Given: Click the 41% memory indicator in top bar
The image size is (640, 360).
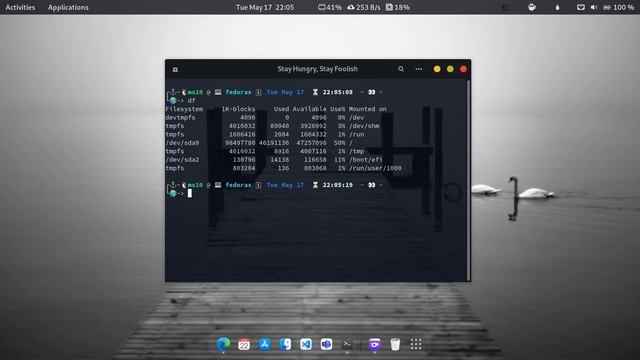Looking at the screenshot, I should [330, 7].
